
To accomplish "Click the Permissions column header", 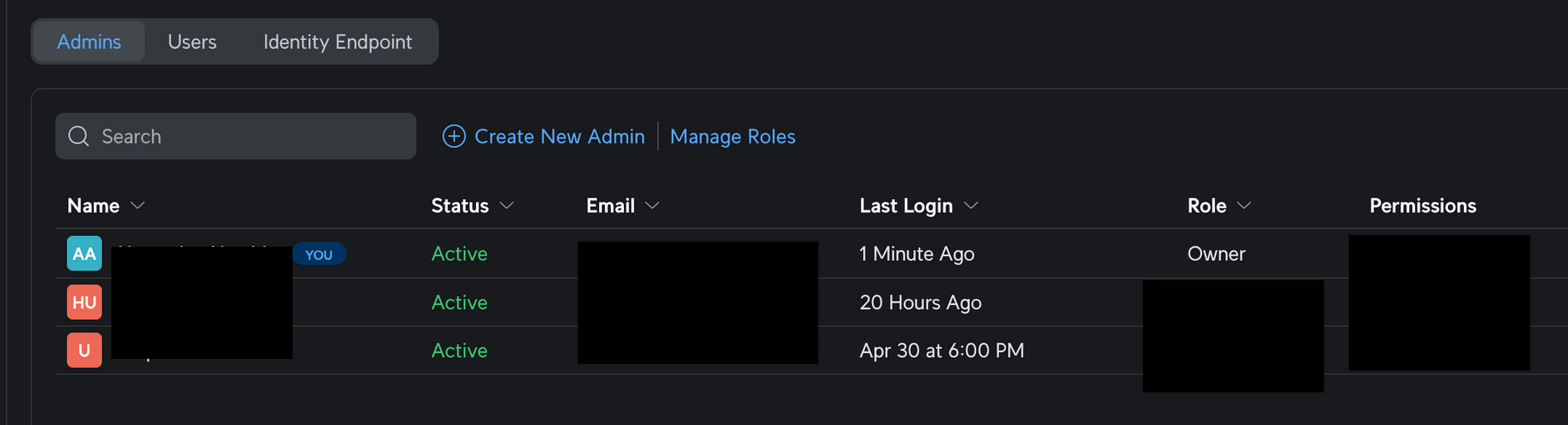I will click(x=1422, y=205).
